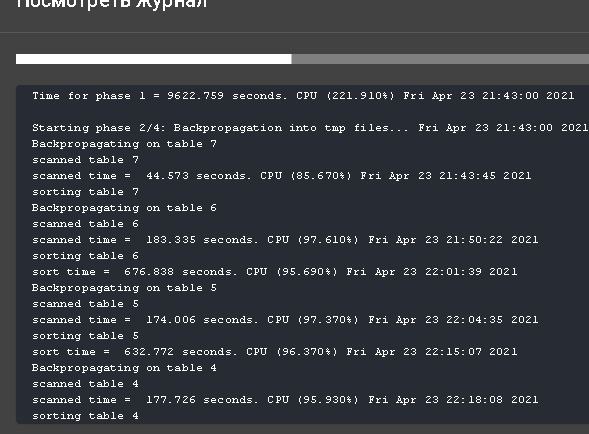Click line 'sort time = 632.772 seconds'
Screen dimensions: 589x434
pyautogui.click(x=275, y=352)
